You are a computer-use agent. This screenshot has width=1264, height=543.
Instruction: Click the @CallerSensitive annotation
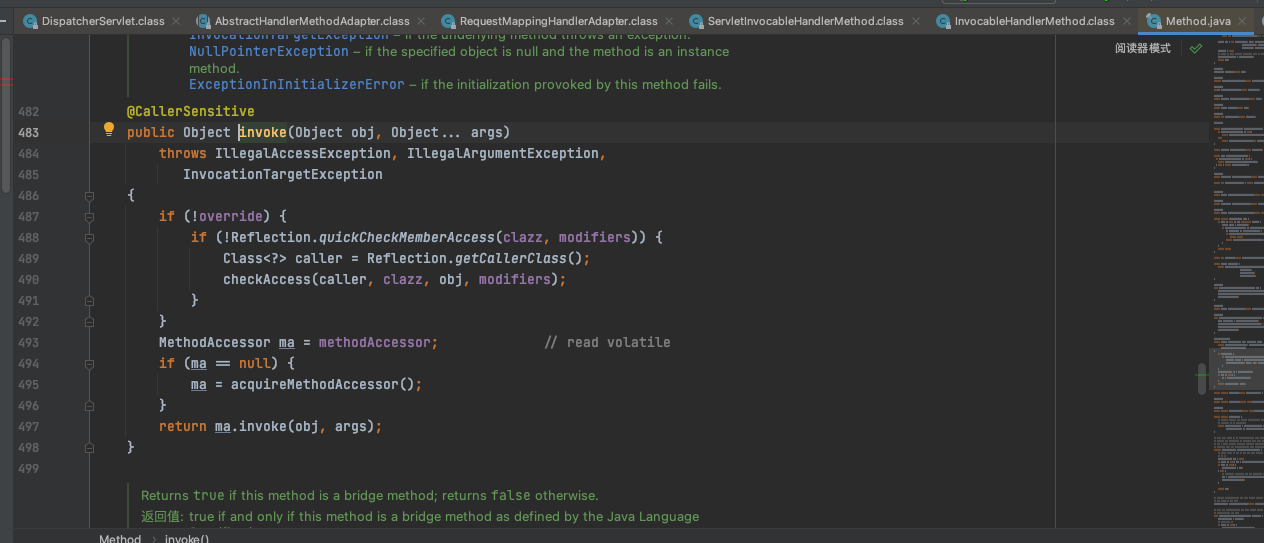191,111
